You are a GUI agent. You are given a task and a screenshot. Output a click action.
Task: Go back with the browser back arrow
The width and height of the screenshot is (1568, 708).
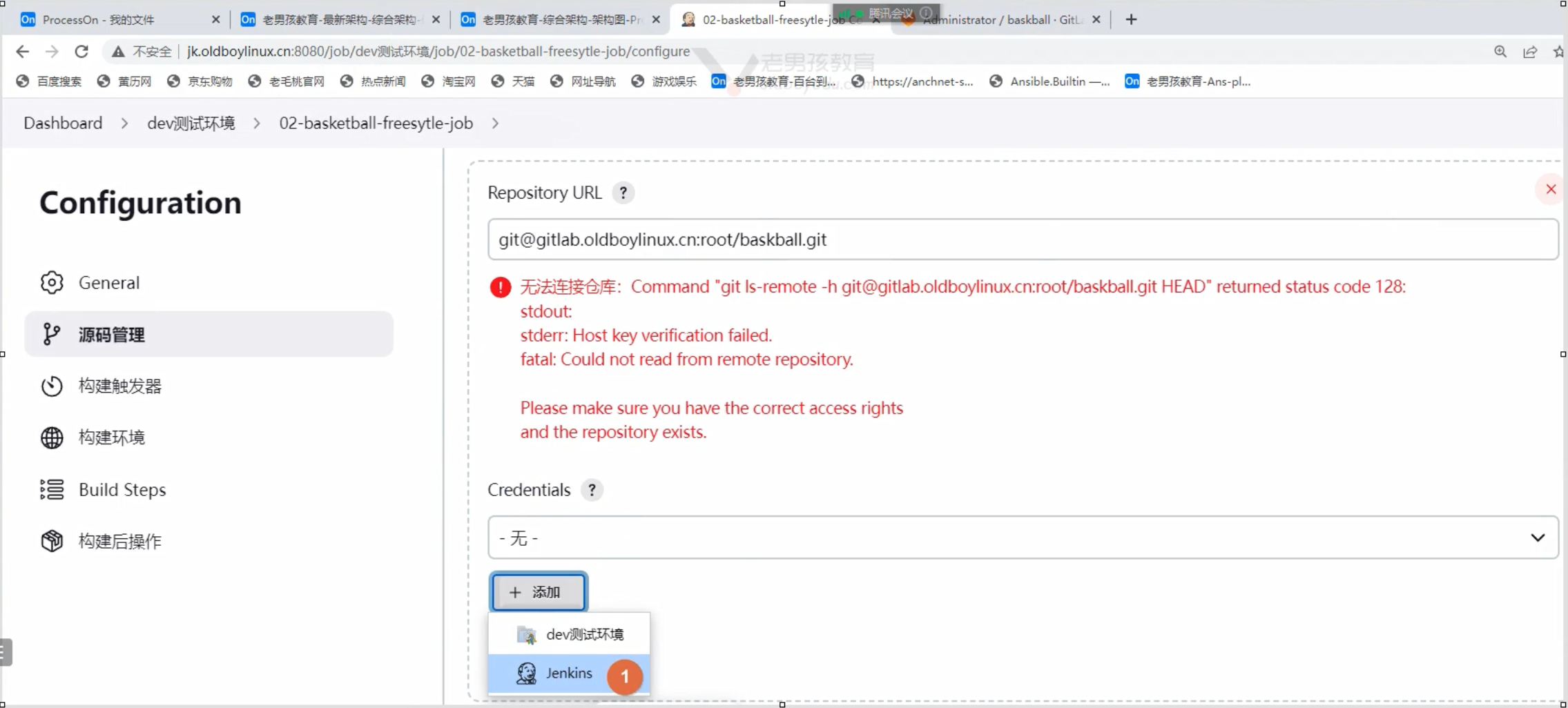pyautogui.click(x=22, y=52)
